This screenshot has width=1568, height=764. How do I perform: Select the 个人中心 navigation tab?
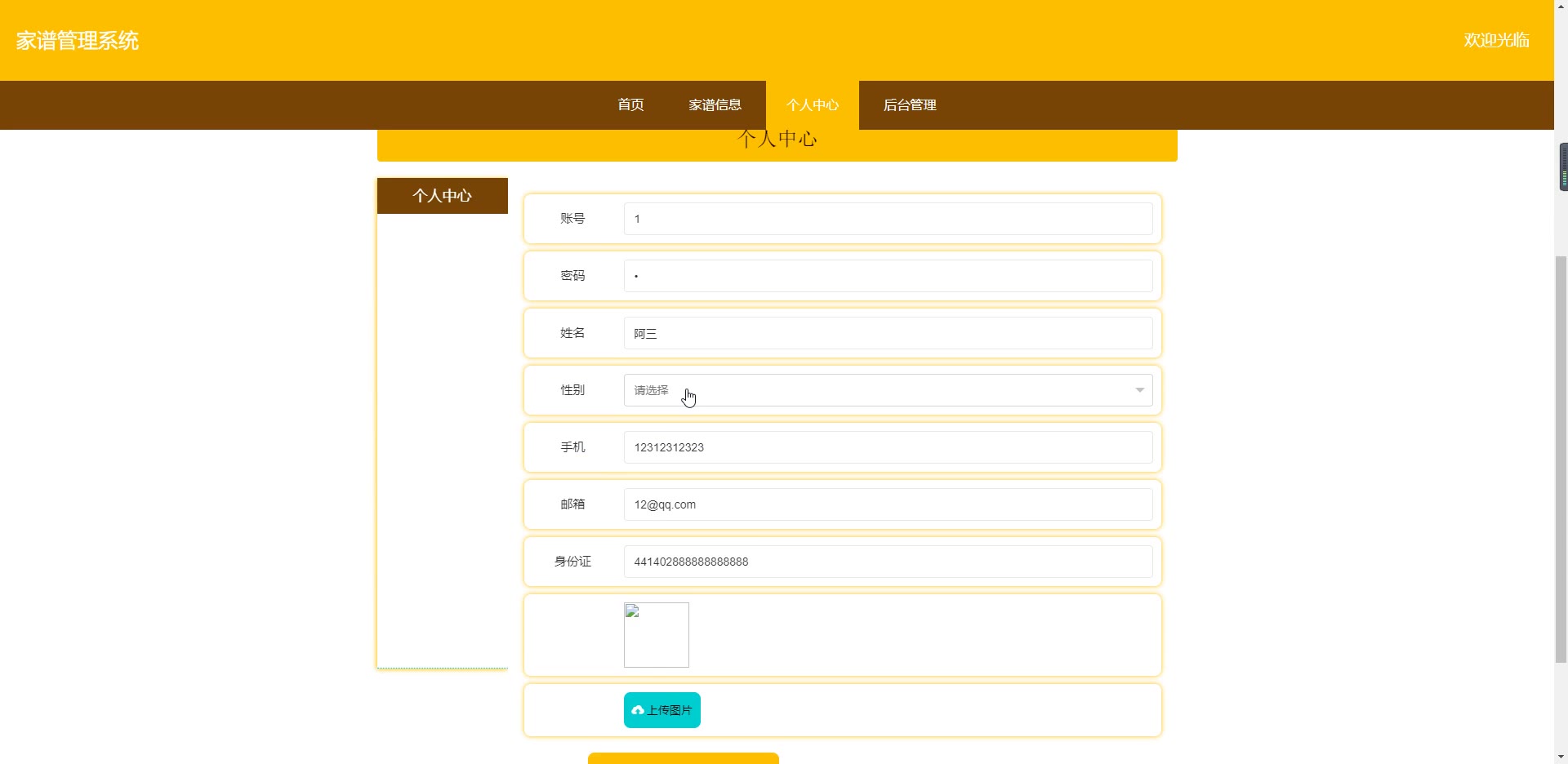coord(813,104)
